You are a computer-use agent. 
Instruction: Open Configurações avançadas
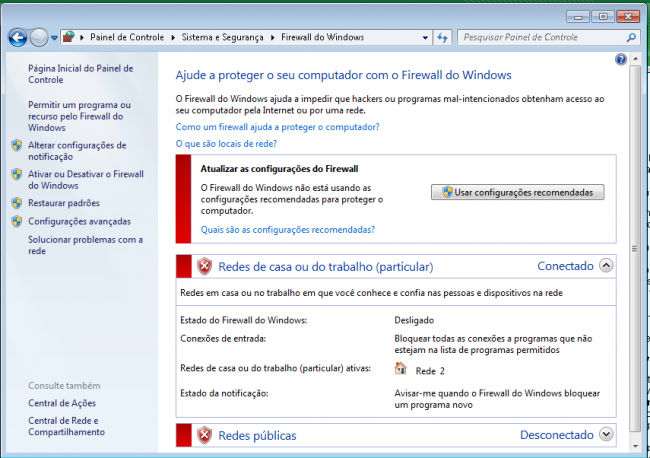coord(79,221)
